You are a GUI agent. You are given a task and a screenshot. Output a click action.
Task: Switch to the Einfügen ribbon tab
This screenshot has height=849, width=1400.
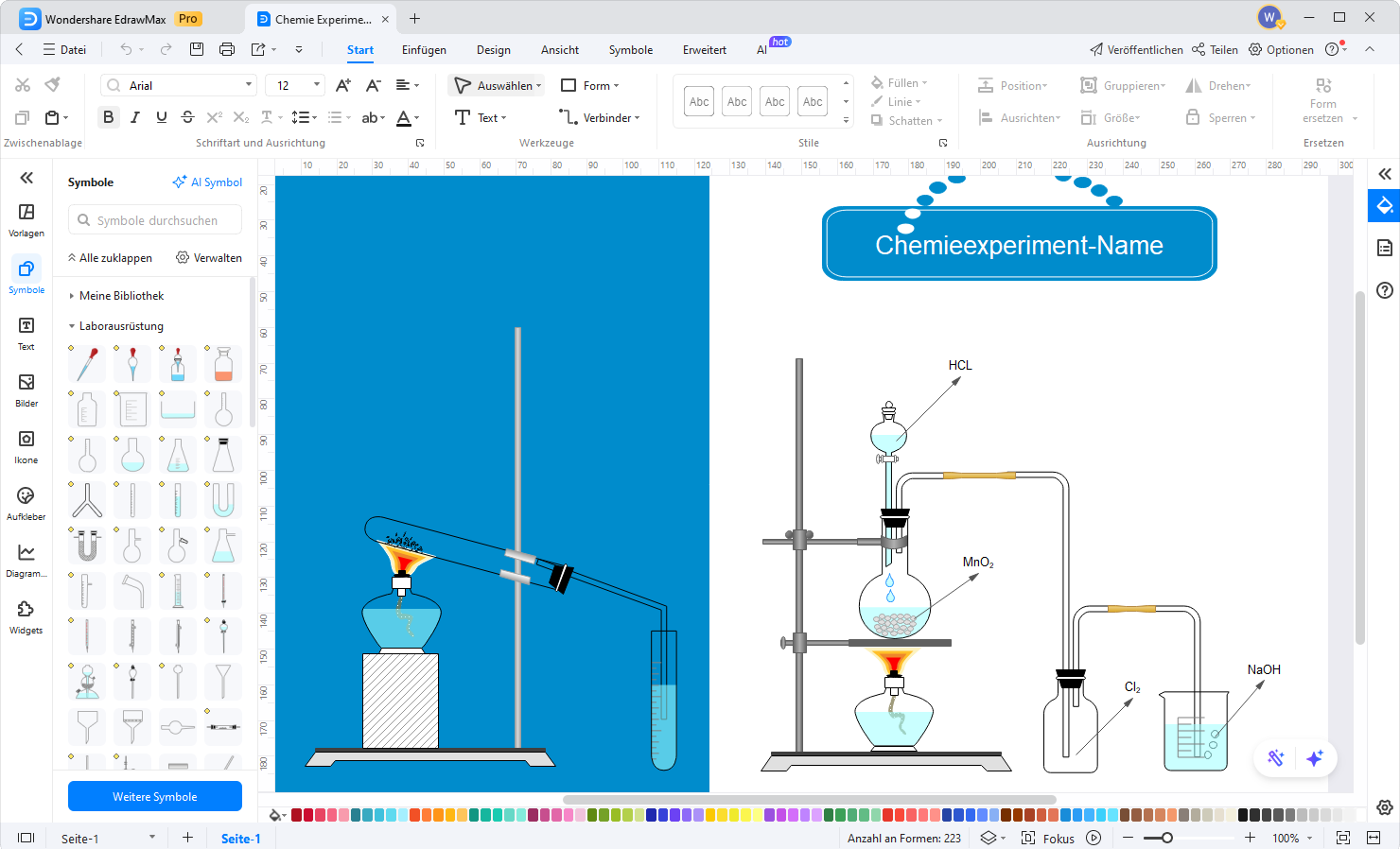424,50
